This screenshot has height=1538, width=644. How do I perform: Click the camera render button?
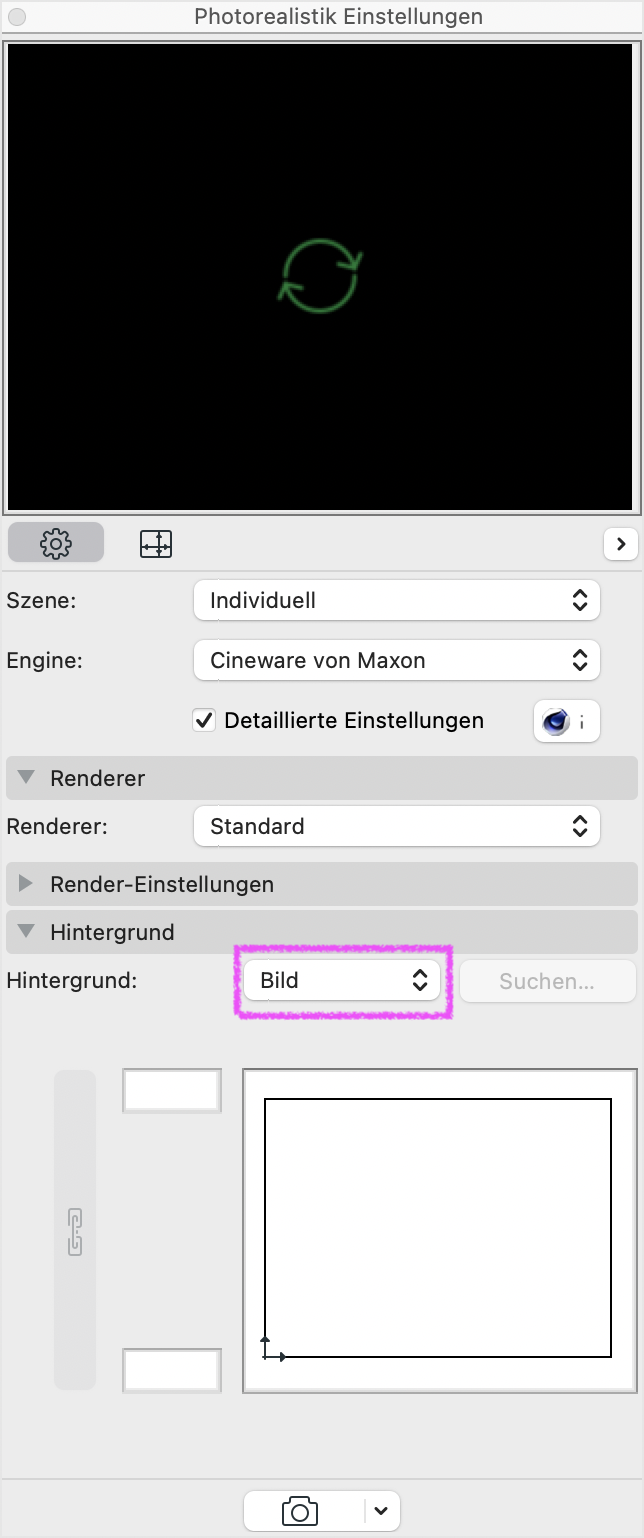[x=300, y=1510]
